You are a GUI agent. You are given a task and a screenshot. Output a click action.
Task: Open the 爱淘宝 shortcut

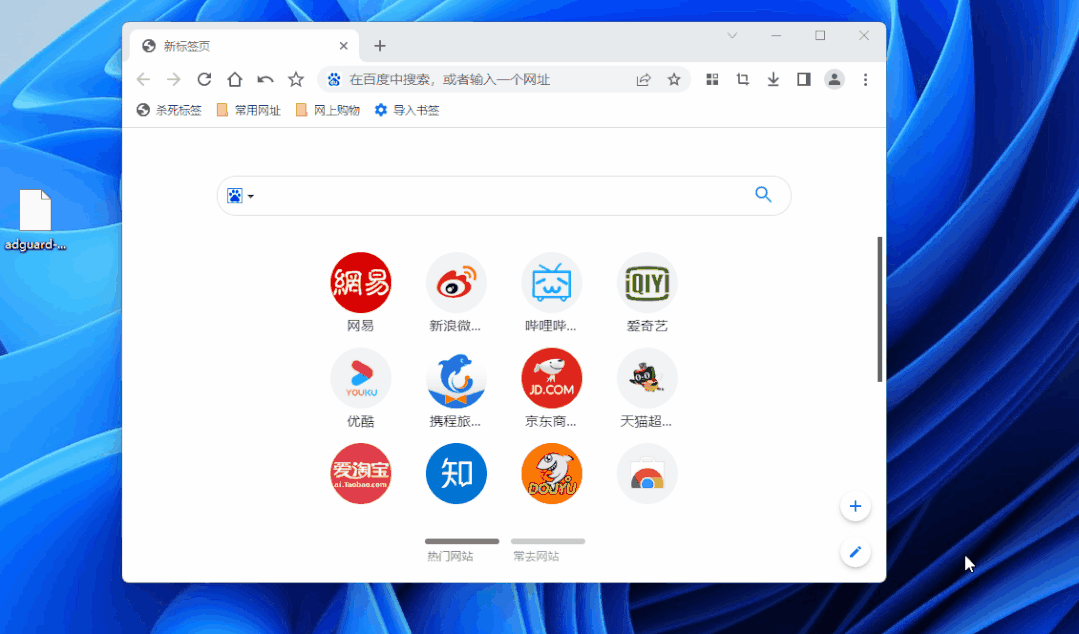(361, 474)
